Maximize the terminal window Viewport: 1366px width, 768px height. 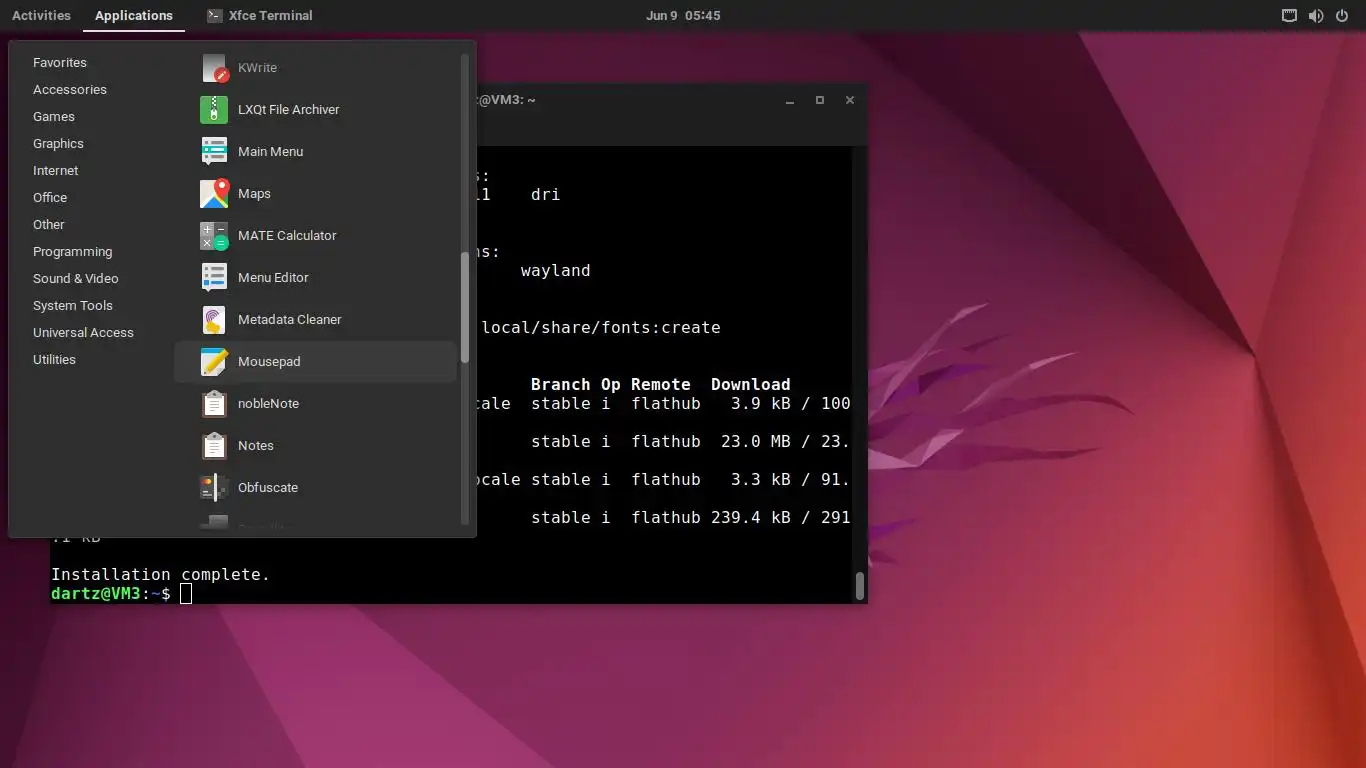tap(820, 101)
